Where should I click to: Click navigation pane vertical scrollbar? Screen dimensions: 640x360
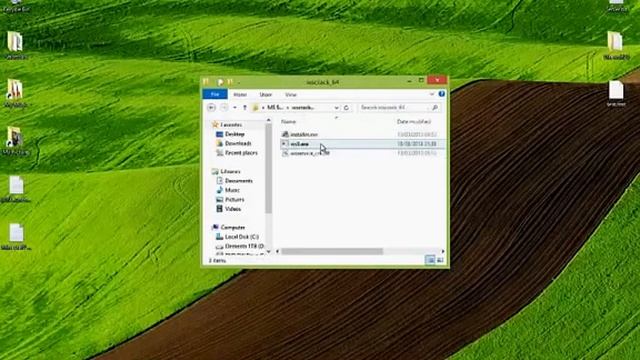[269, 168]
